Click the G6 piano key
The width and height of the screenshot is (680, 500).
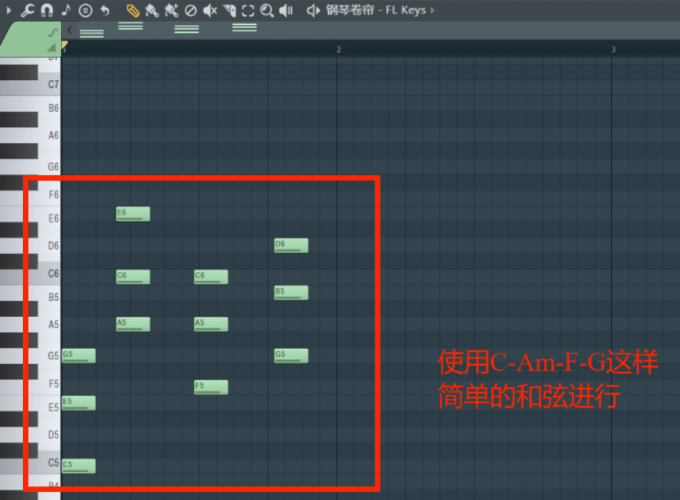click(48, 167)
